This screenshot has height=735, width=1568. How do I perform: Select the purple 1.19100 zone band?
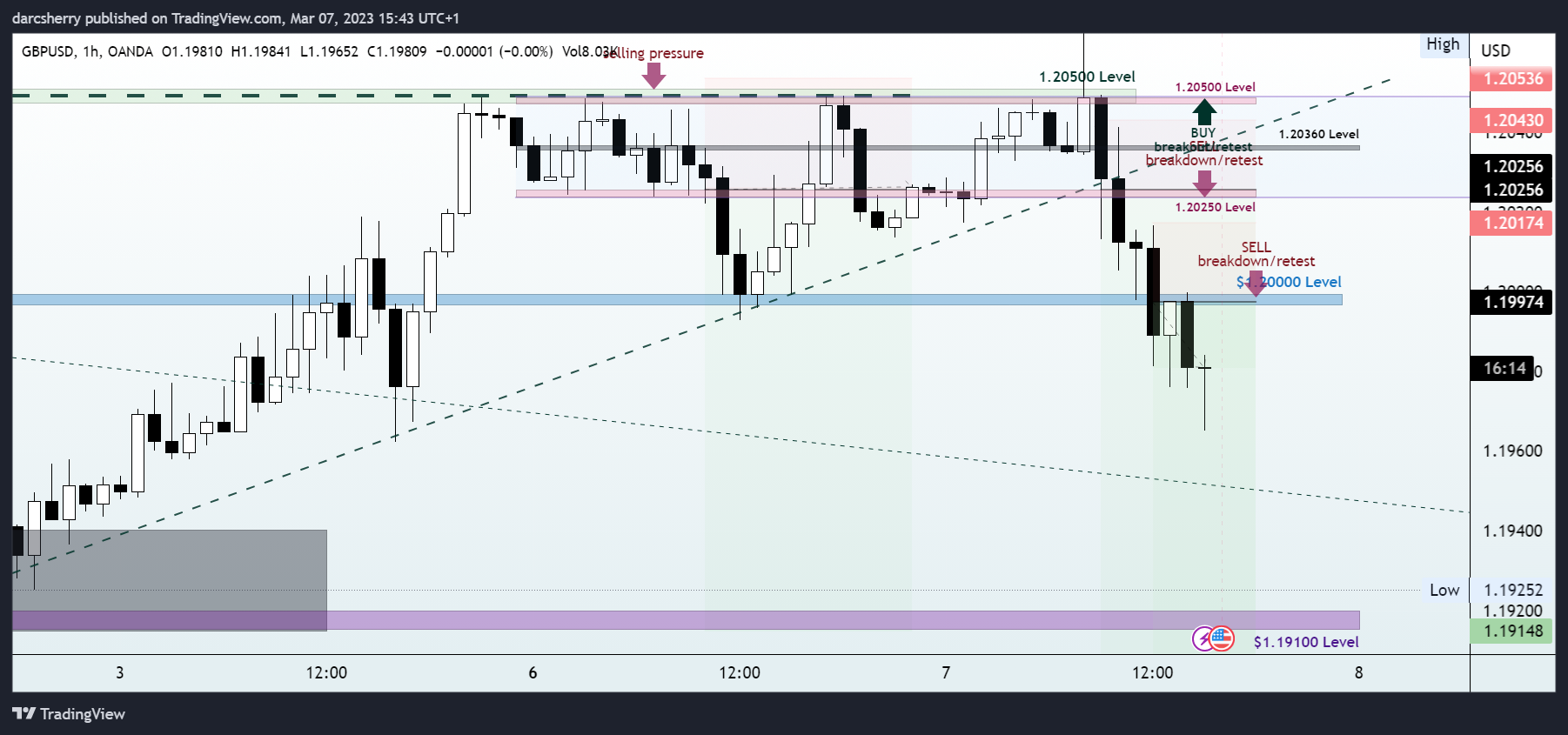click(686, 620)
